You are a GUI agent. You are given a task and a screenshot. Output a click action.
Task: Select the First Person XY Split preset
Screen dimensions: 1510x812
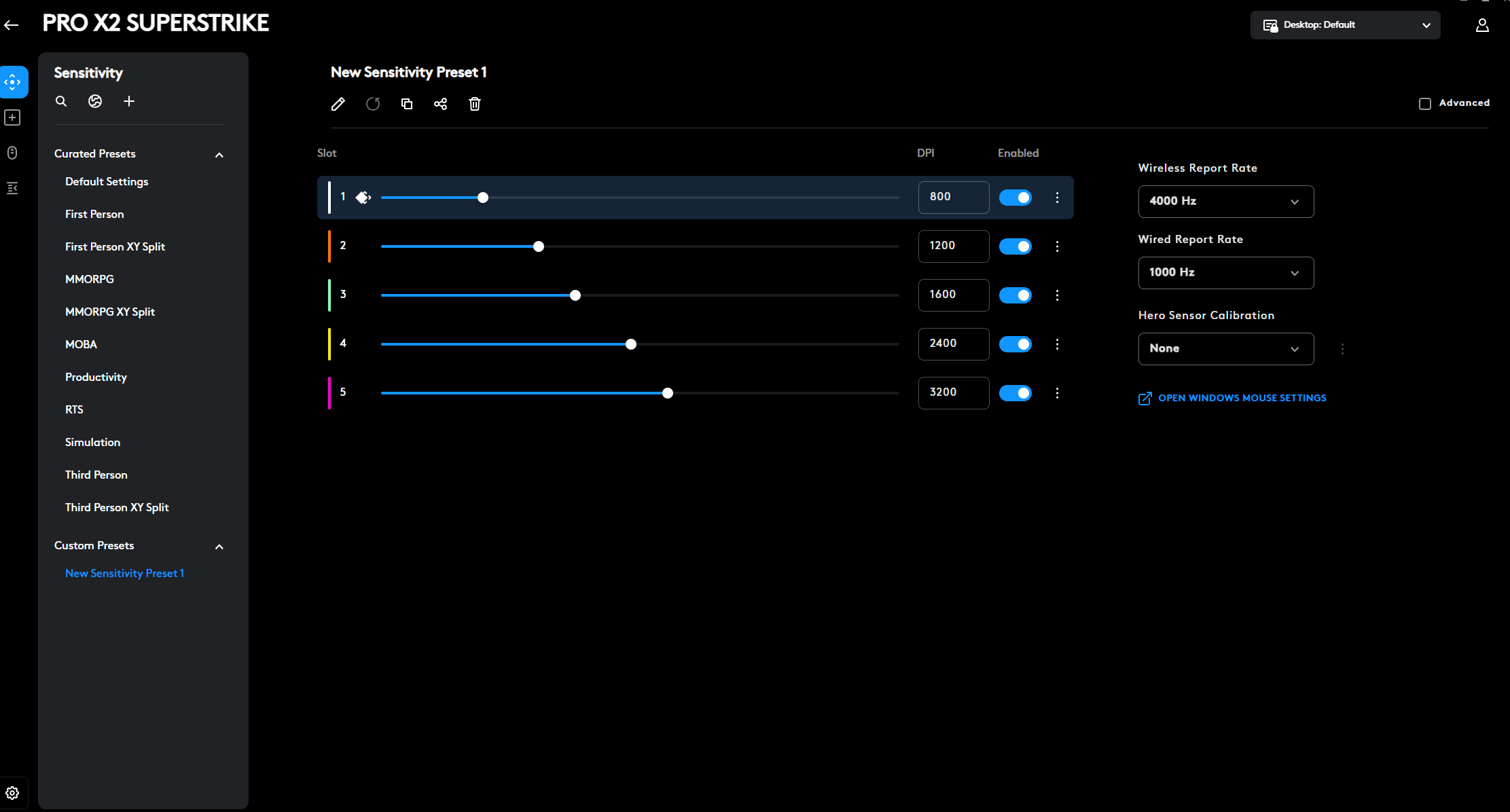pos(115,246)
